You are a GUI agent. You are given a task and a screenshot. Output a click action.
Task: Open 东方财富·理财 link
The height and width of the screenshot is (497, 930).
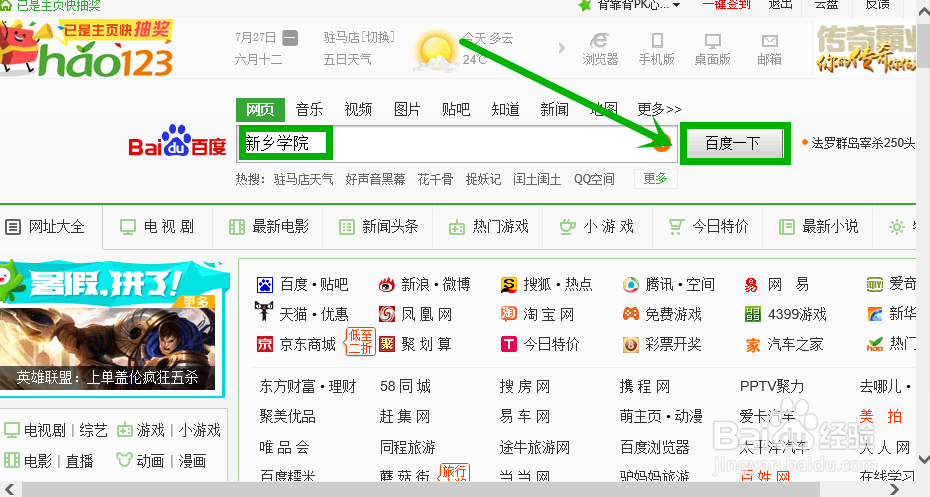(308, 387)
